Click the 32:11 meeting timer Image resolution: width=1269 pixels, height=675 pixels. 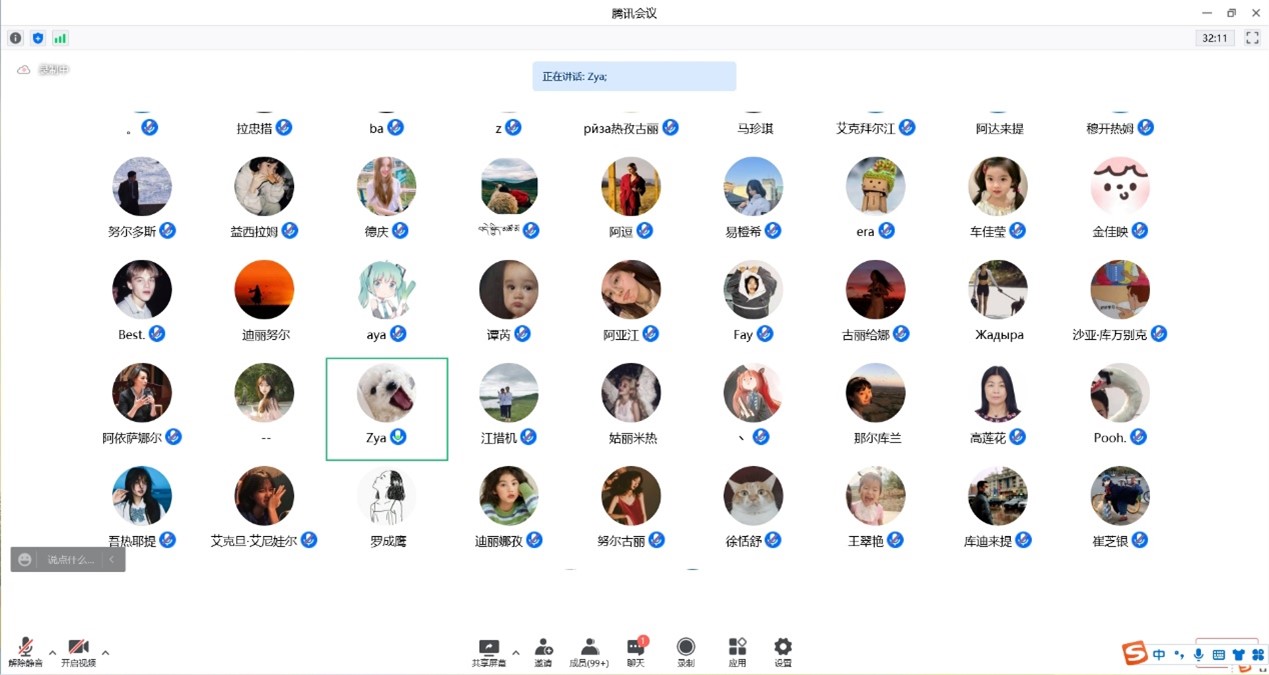[x=1214, y=38]
